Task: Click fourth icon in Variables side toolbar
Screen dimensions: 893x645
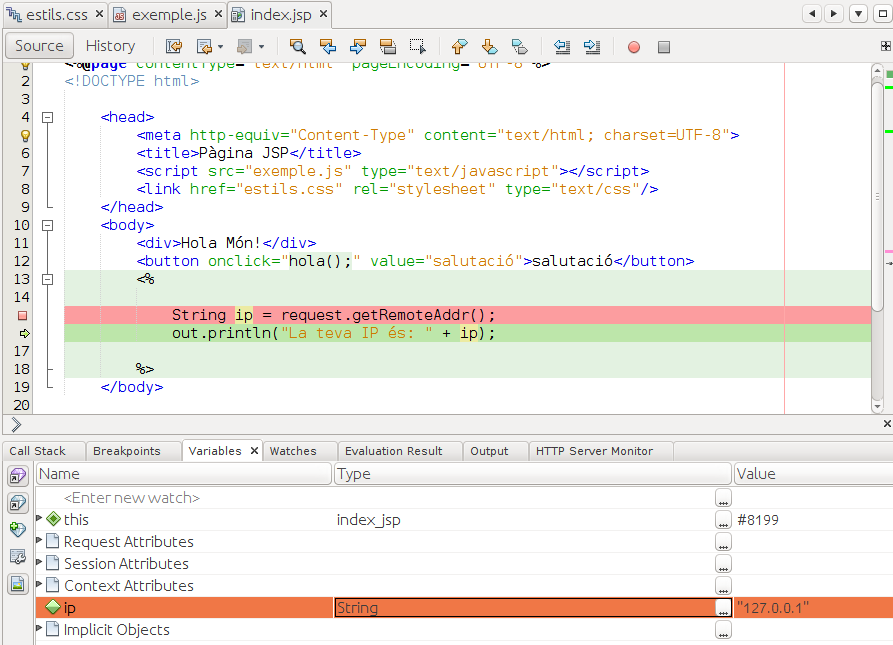Action: click(x=18, y=557)
